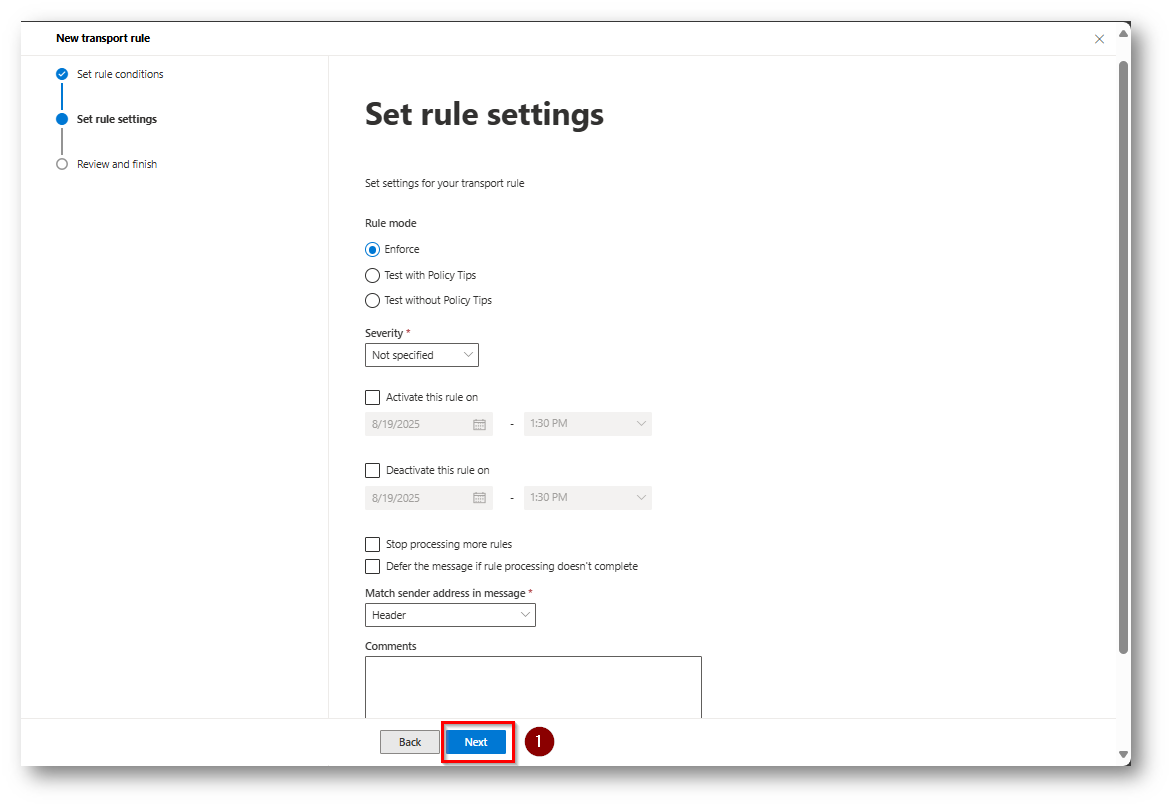Go to Set rule conditions step
Viewport: 1173px width, 808px height.
coord(120,74)
